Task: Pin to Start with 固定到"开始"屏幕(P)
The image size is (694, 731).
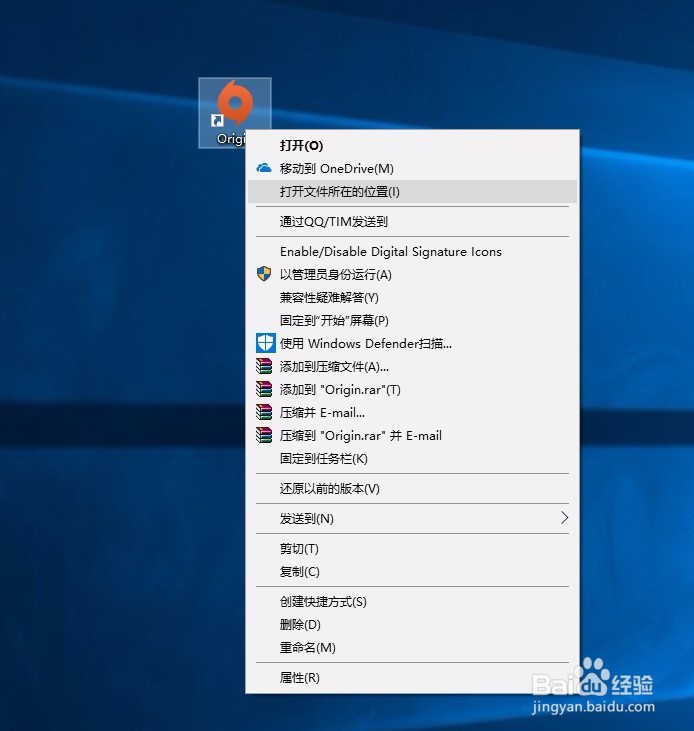Action: (412, 320)
